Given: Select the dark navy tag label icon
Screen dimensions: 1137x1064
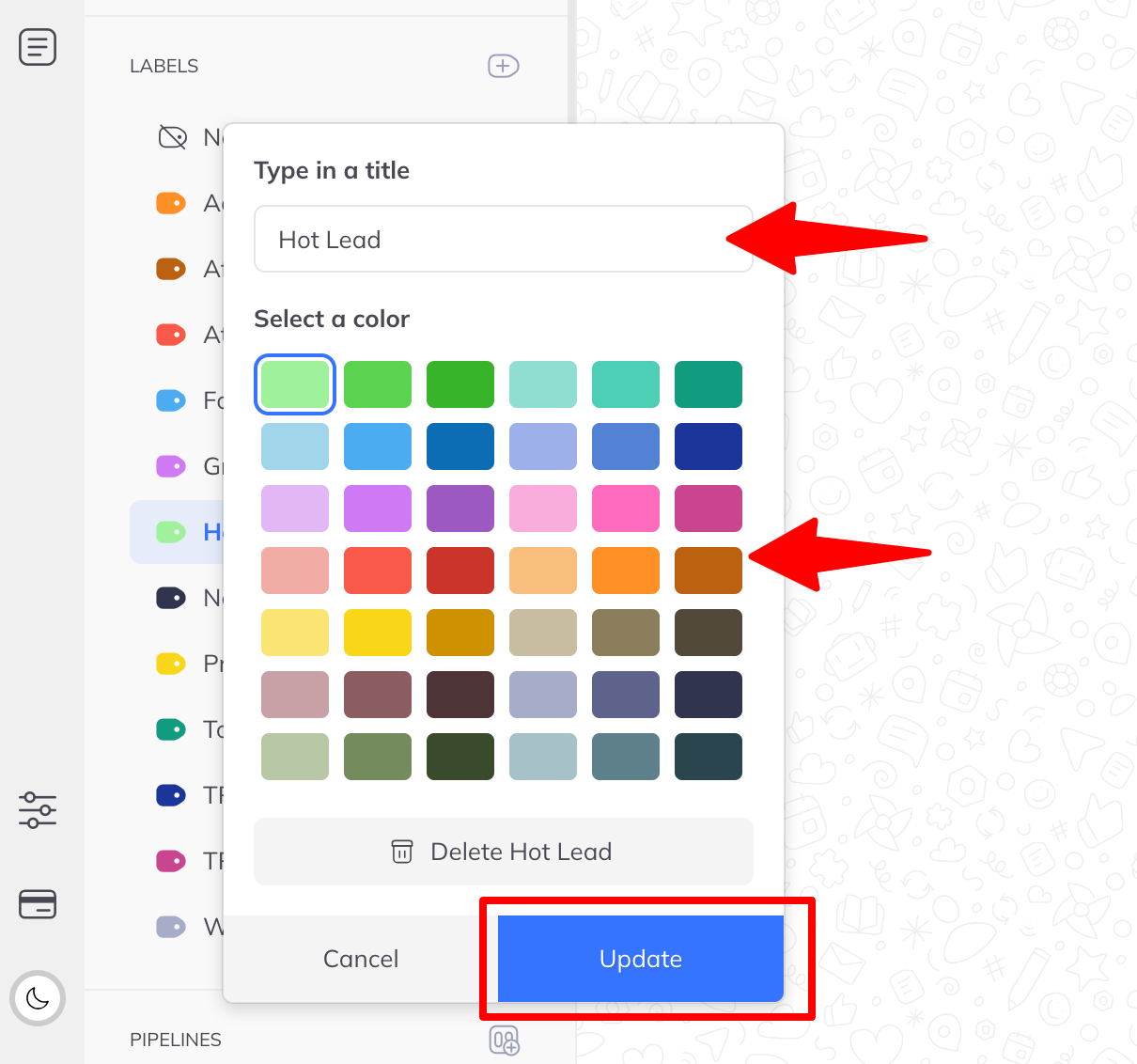Looking at the screenshot, I should [171, 598].
